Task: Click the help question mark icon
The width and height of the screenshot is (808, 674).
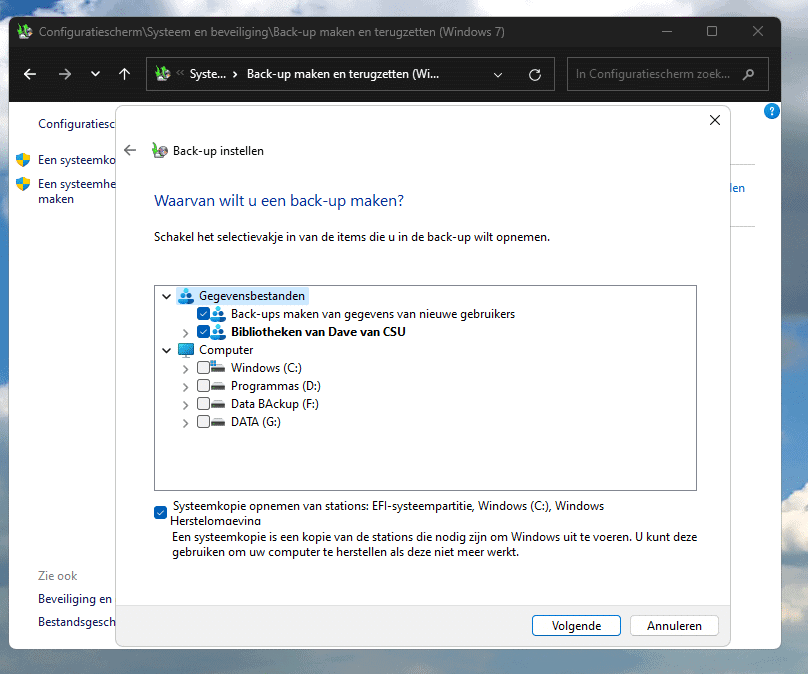Action: (x=771, y=111)
